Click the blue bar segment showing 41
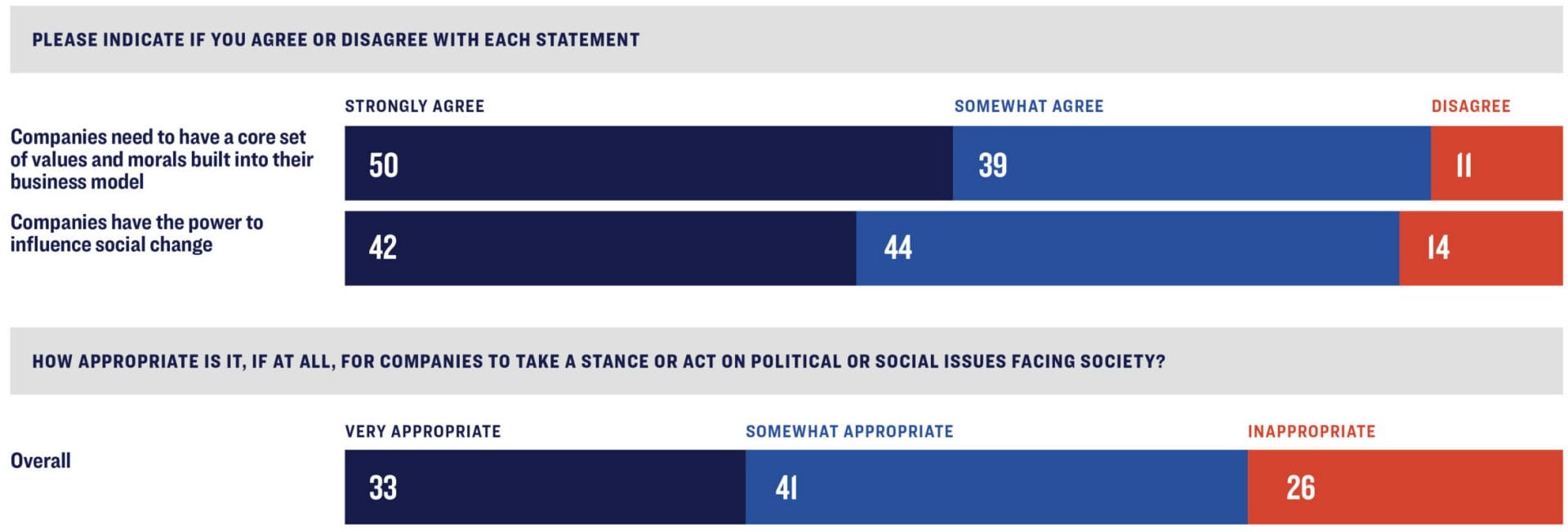Image resolution: width=1568 pixels, height=532 pixels. (996, 487)
